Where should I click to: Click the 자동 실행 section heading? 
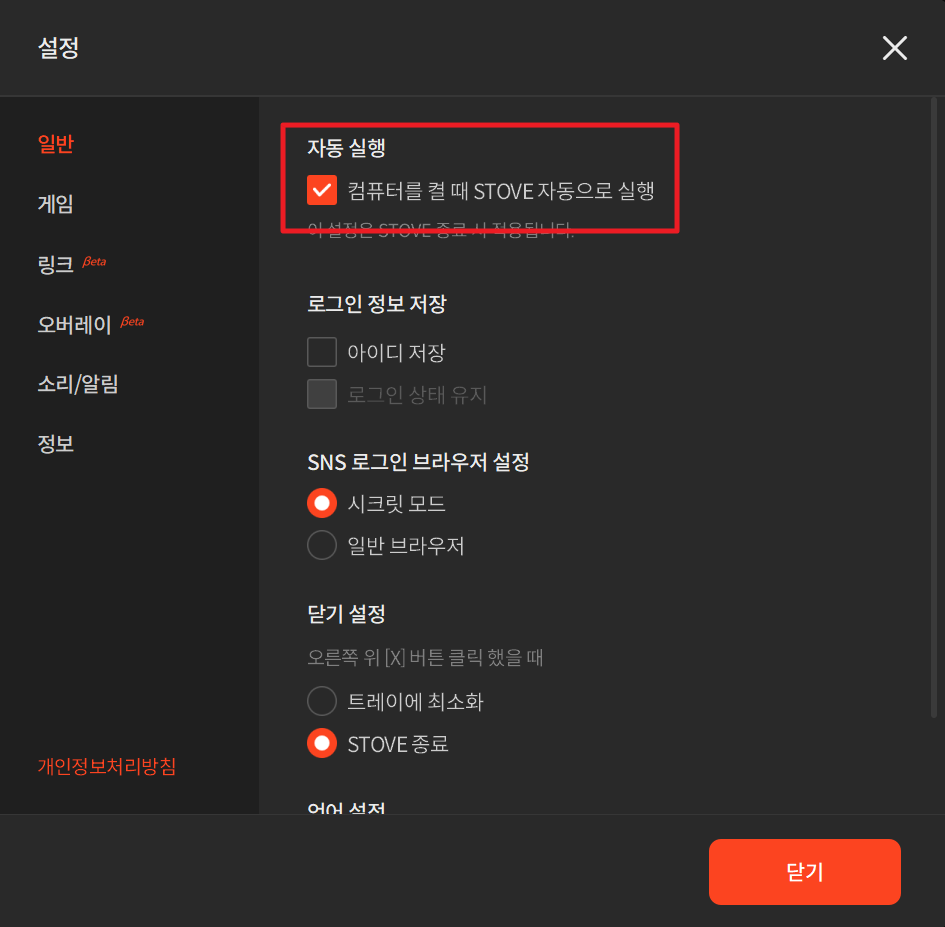pos(347,148)
